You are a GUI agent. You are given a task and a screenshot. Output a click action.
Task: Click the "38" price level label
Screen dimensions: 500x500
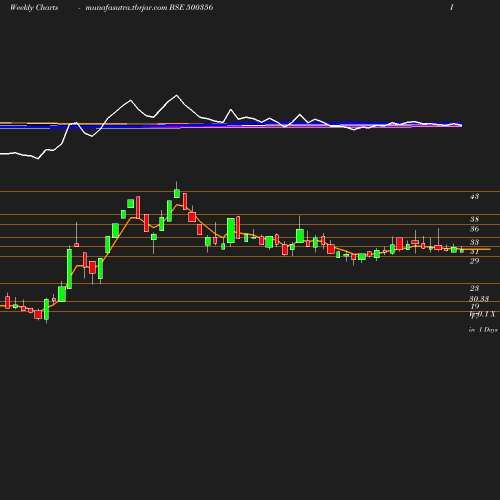point(474,219)
